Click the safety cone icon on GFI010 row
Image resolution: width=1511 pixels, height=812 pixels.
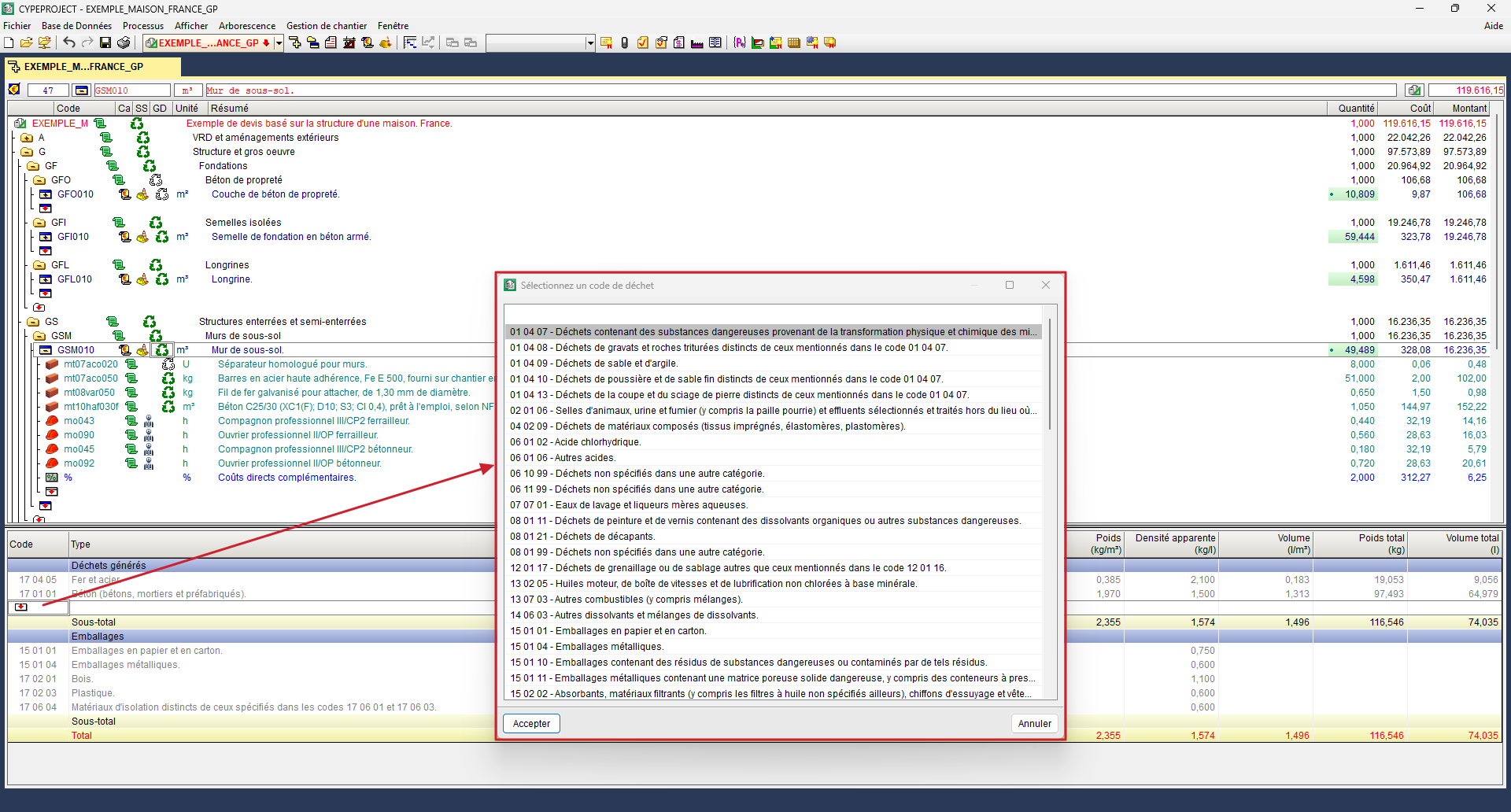(142, 237)
